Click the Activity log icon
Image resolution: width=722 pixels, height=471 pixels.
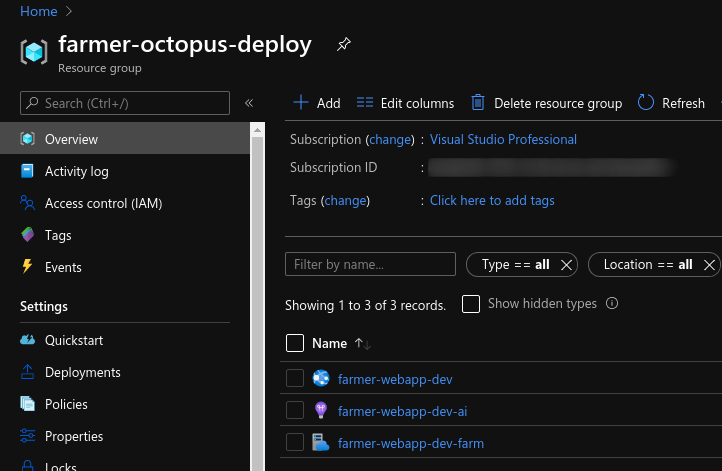[27, 171]
